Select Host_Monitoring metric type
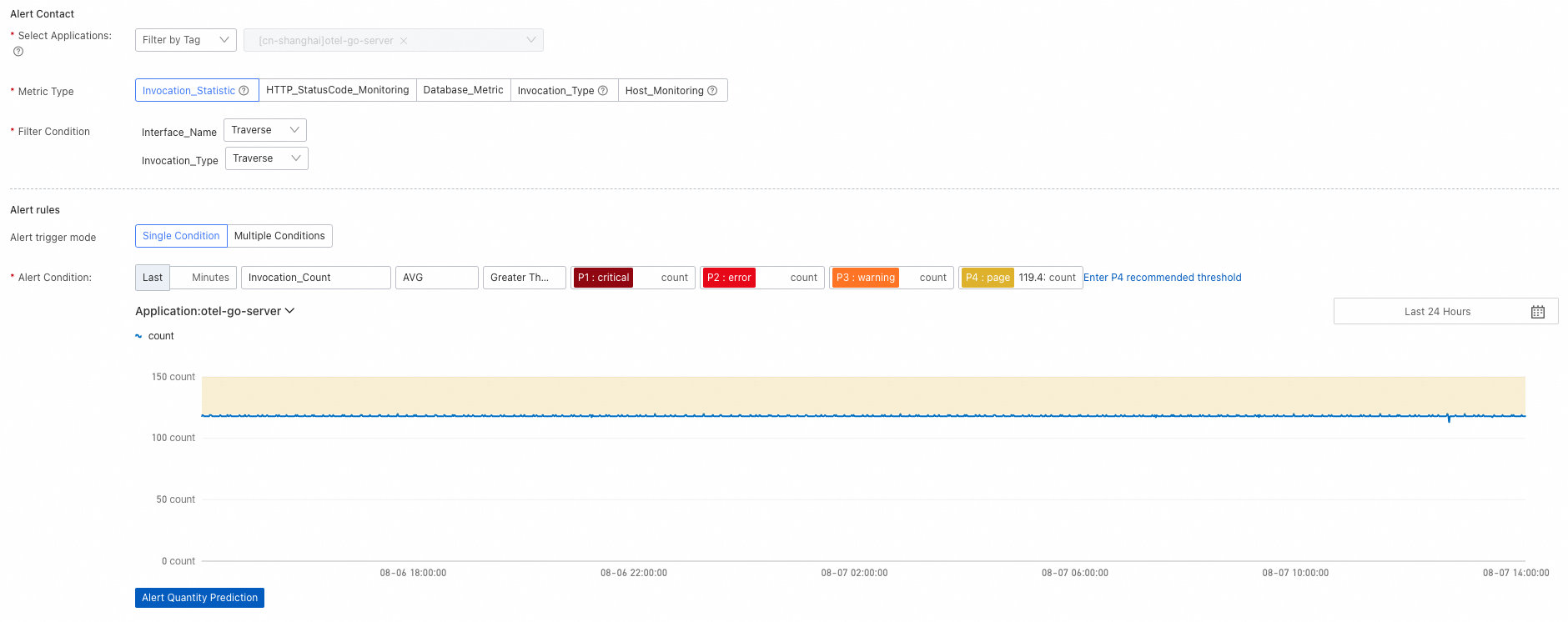Screen dimensions: 1568x622 tap(673, 90)
